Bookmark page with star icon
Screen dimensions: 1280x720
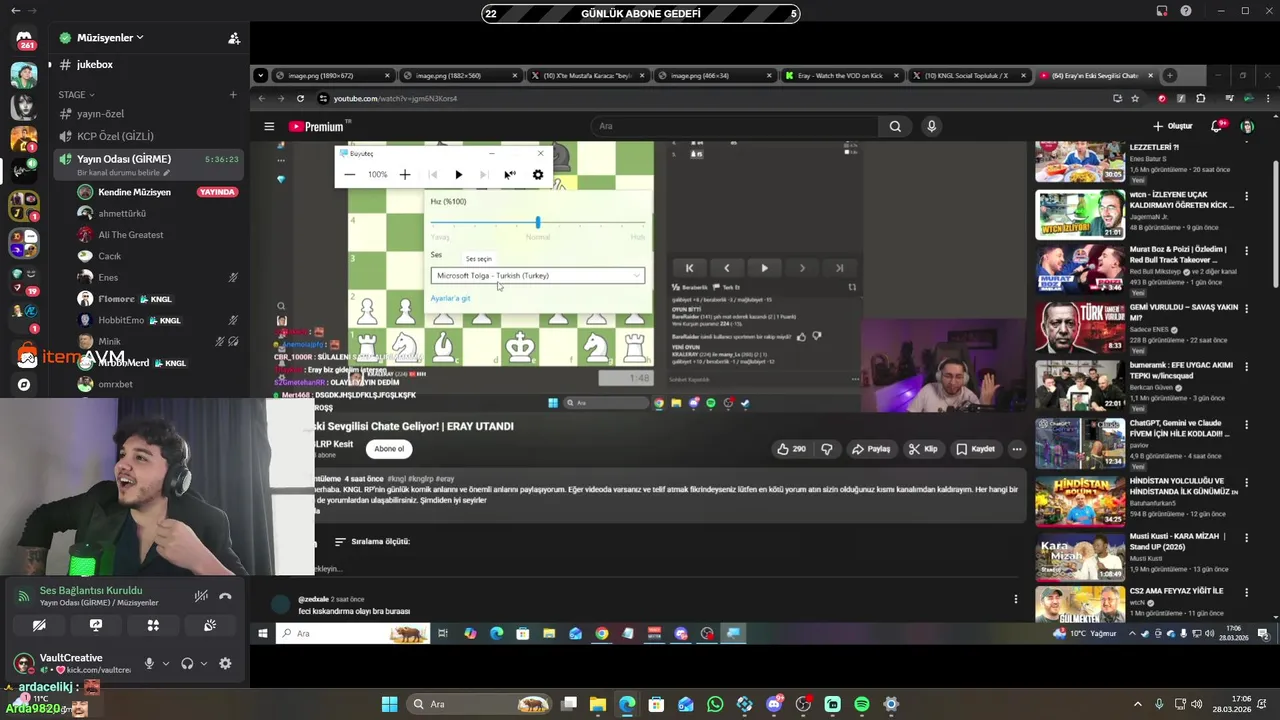click(x=1135, y=98)
